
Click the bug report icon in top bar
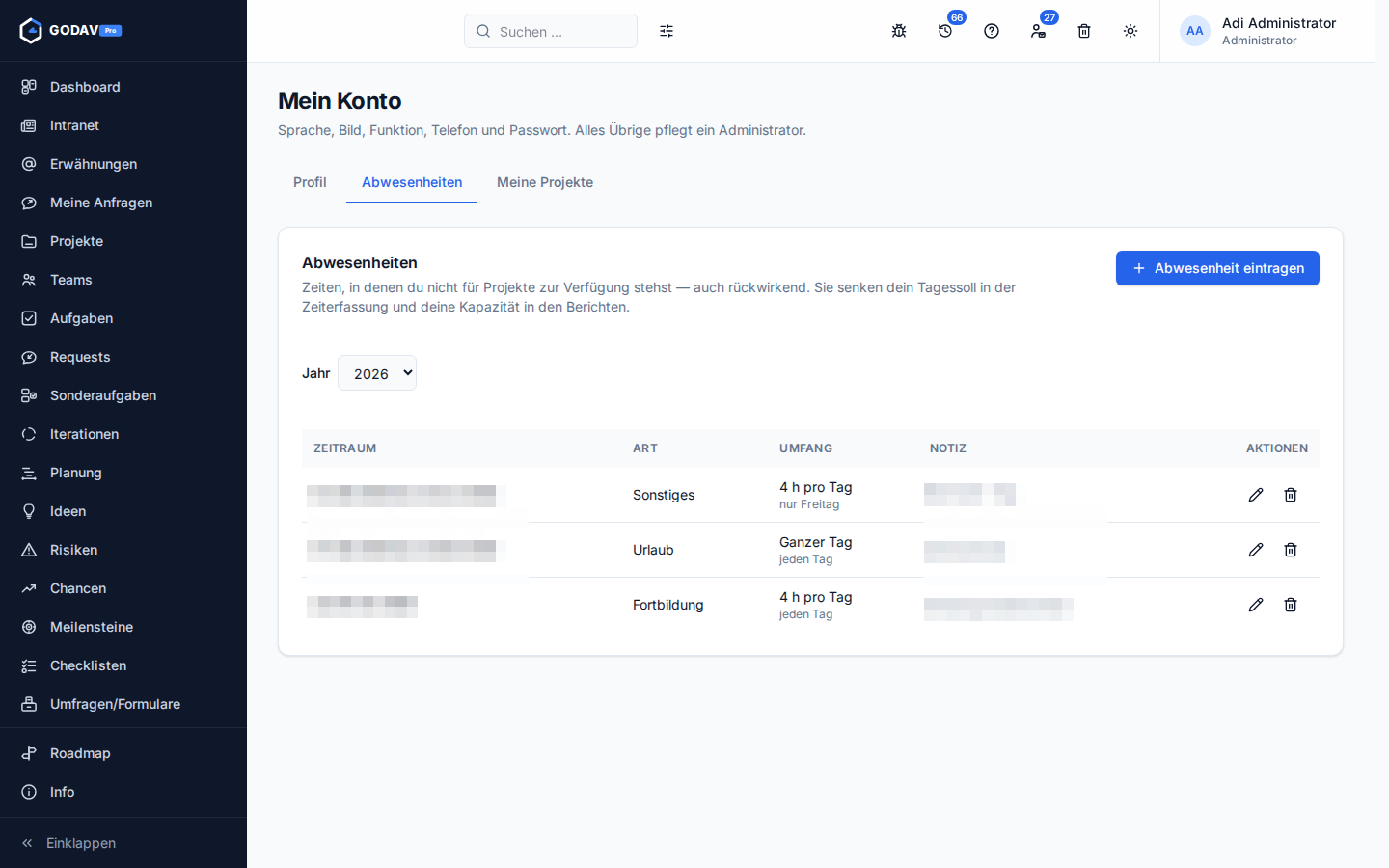tap(899, 31)
